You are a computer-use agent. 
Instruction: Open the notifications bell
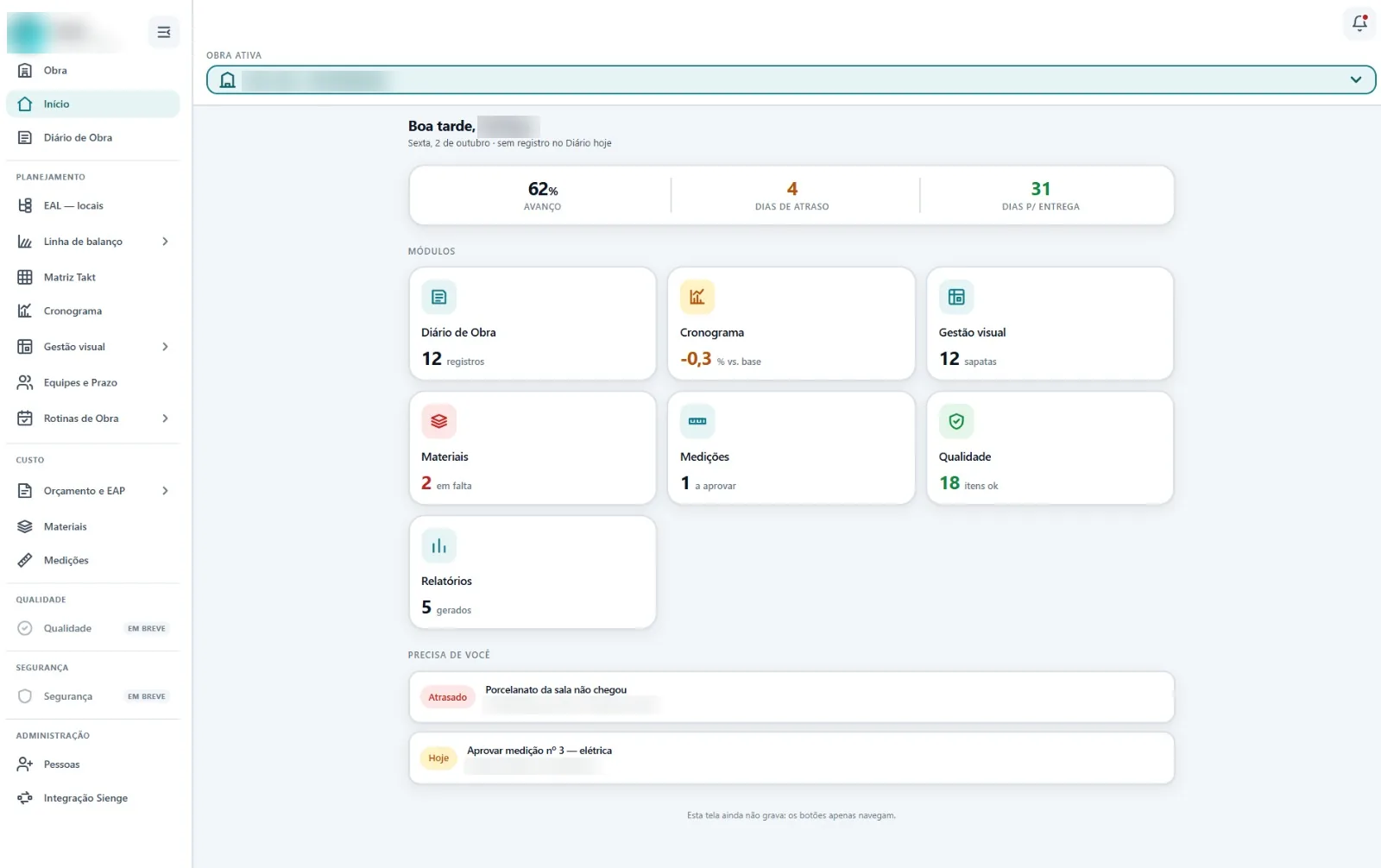[1359, 23]
